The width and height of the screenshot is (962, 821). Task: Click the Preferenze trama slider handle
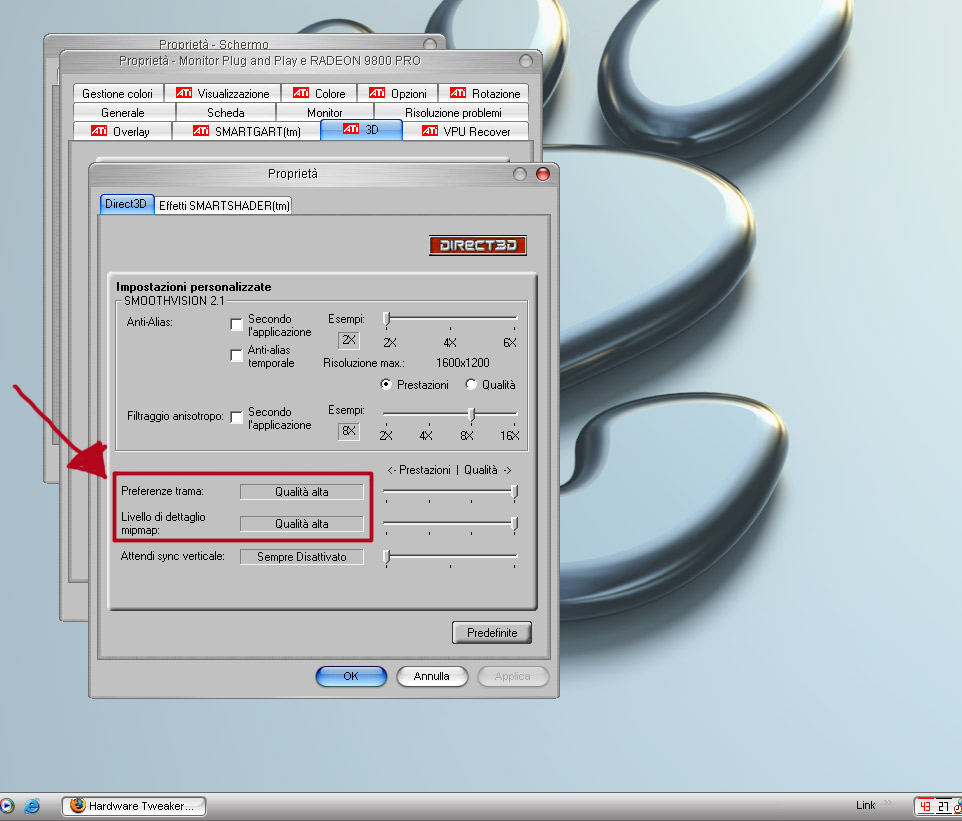(514, 491)
